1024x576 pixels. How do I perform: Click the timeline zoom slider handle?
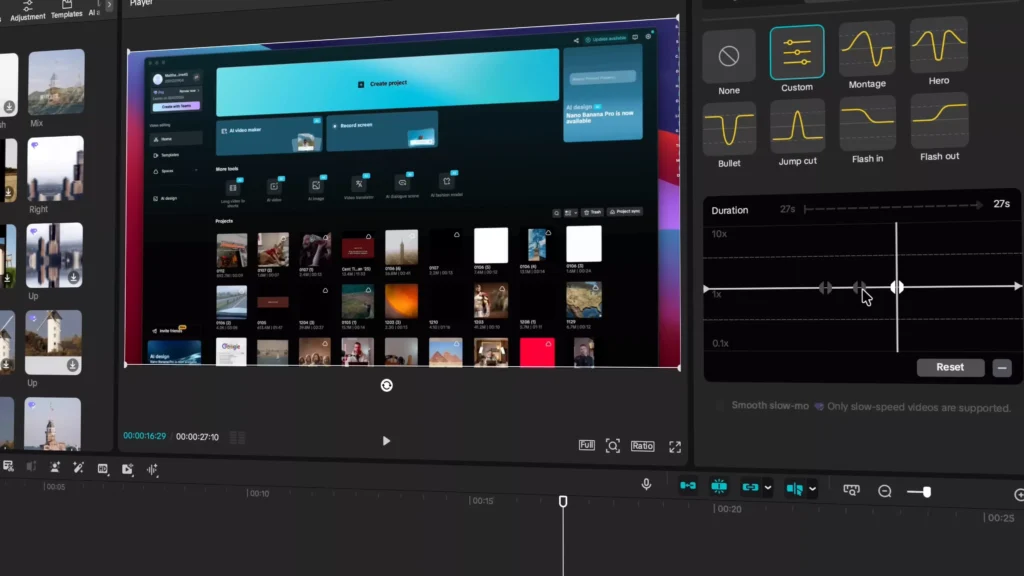coord(927,492)
